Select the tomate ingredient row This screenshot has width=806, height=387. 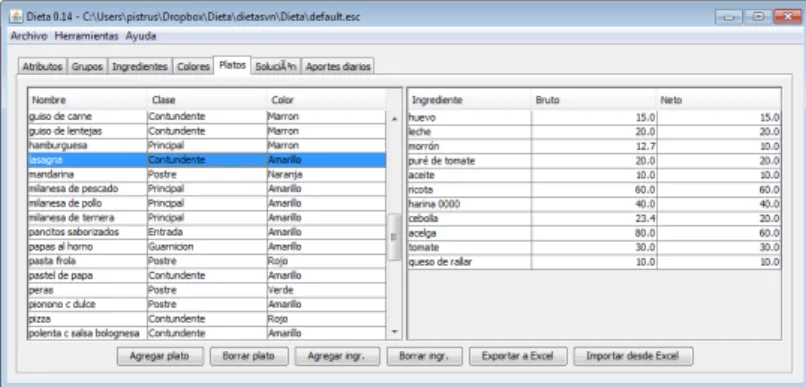(x=594, y=248)
